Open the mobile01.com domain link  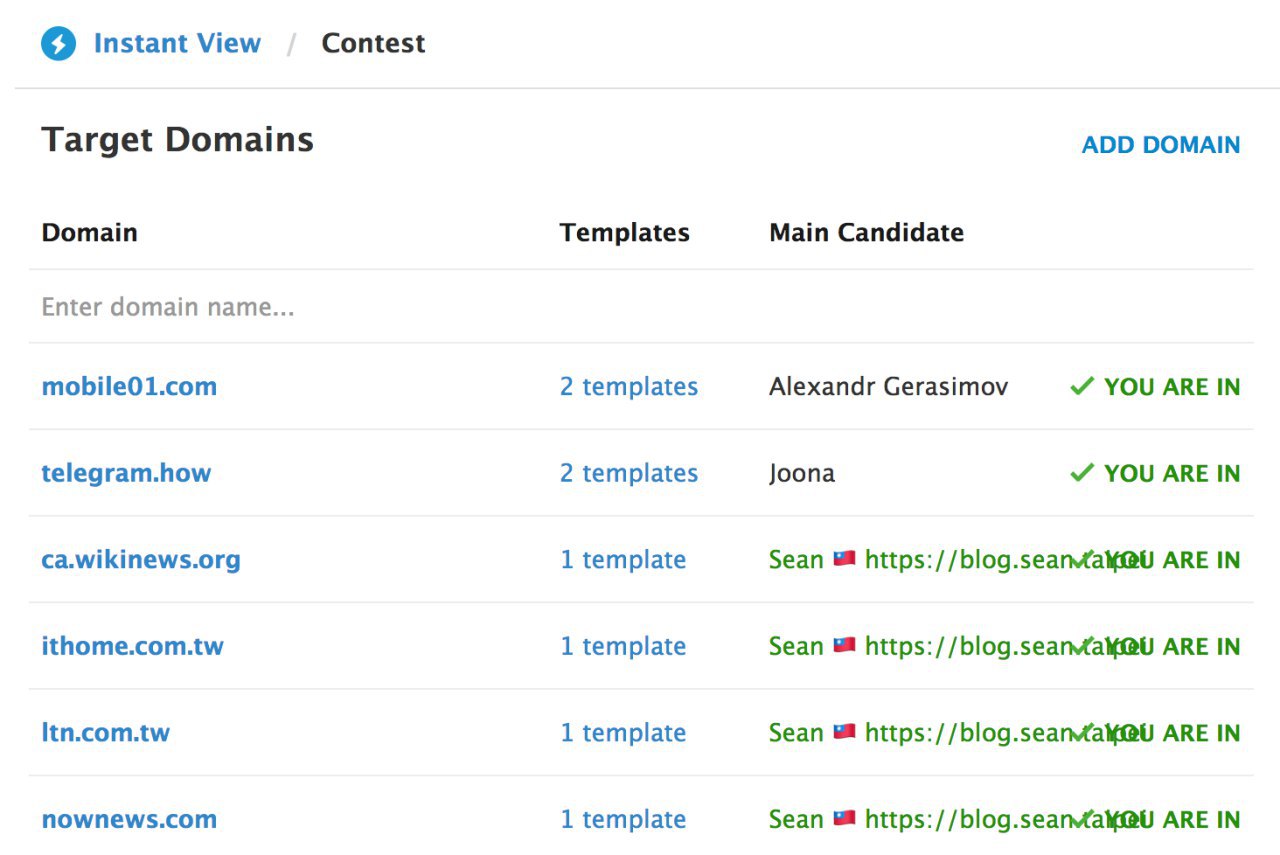[x=129, y=387]
